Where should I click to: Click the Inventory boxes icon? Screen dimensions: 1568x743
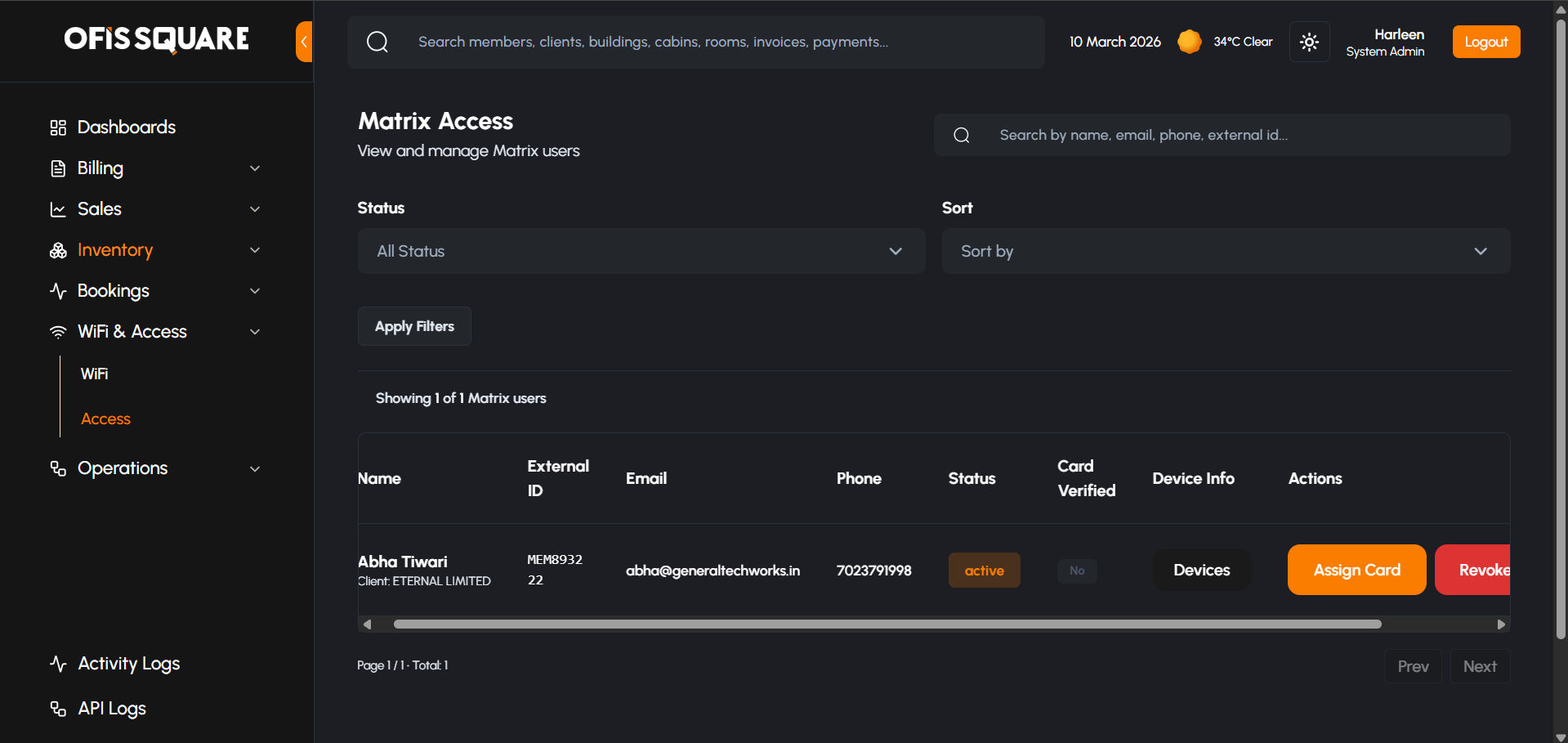(58, 250)
